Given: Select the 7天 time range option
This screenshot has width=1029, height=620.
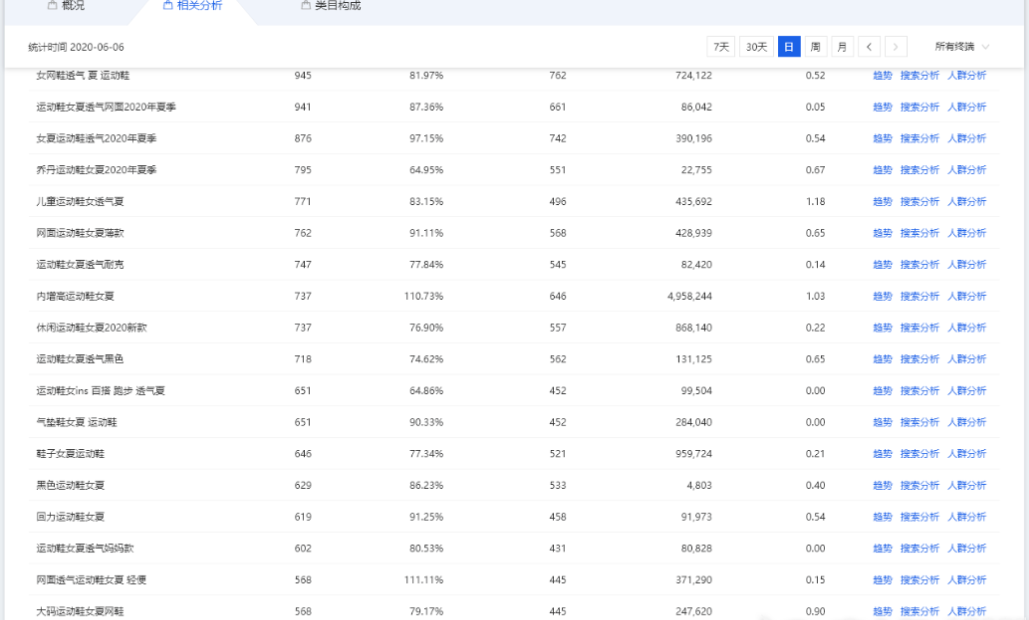Looking at the screenshot, I should coord(720,47).
